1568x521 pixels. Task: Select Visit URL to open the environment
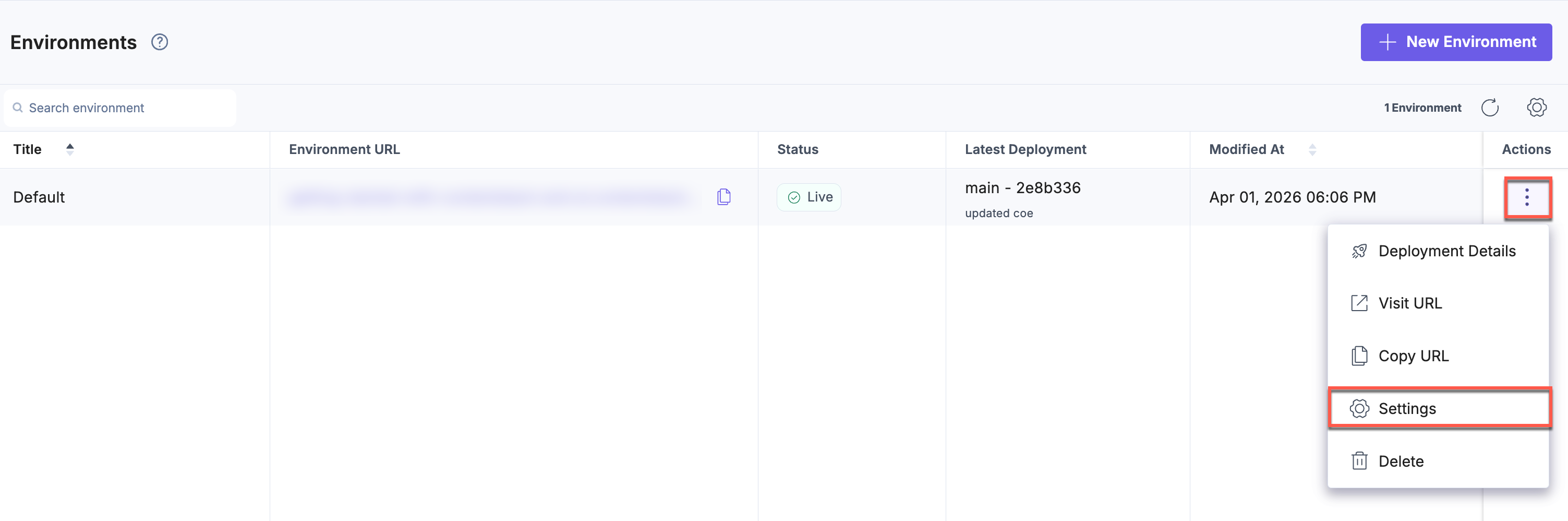point(1410,302)
